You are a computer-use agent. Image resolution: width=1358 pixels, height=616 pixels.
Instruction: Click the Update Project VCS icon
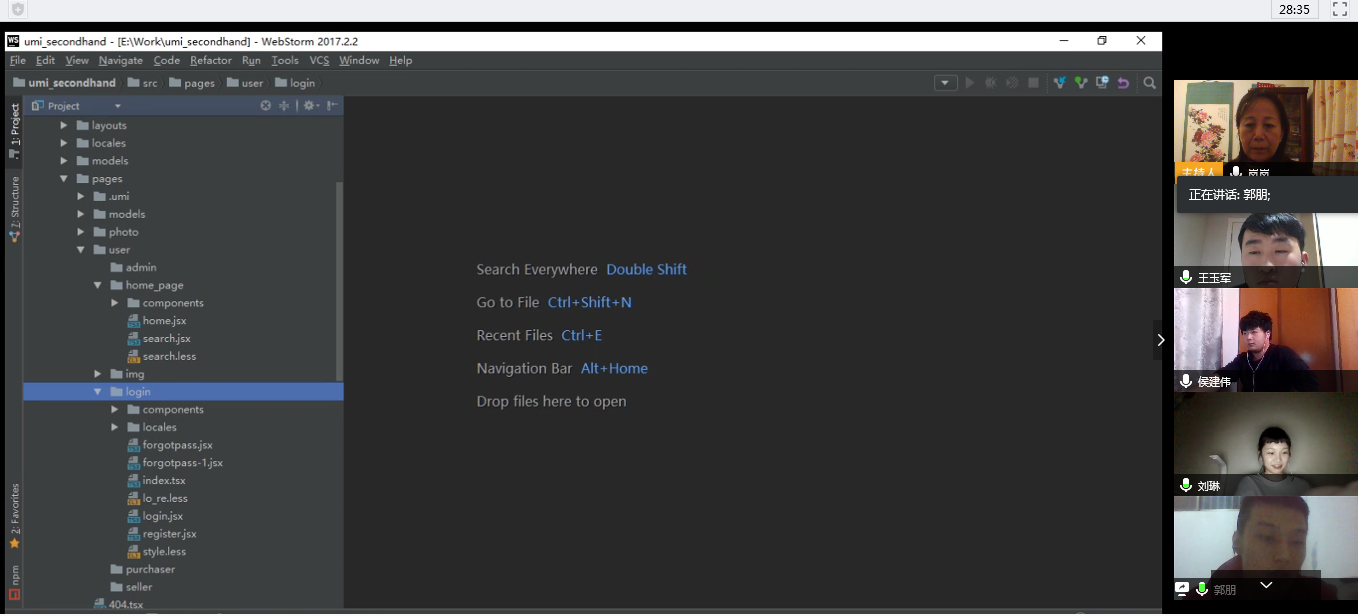click(x=1059, y=83)
